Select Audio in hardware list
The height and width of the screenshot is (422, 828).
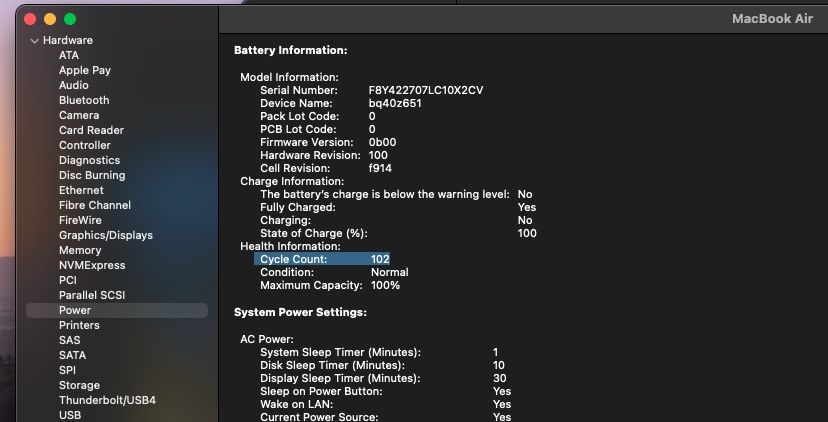(74, 85)
